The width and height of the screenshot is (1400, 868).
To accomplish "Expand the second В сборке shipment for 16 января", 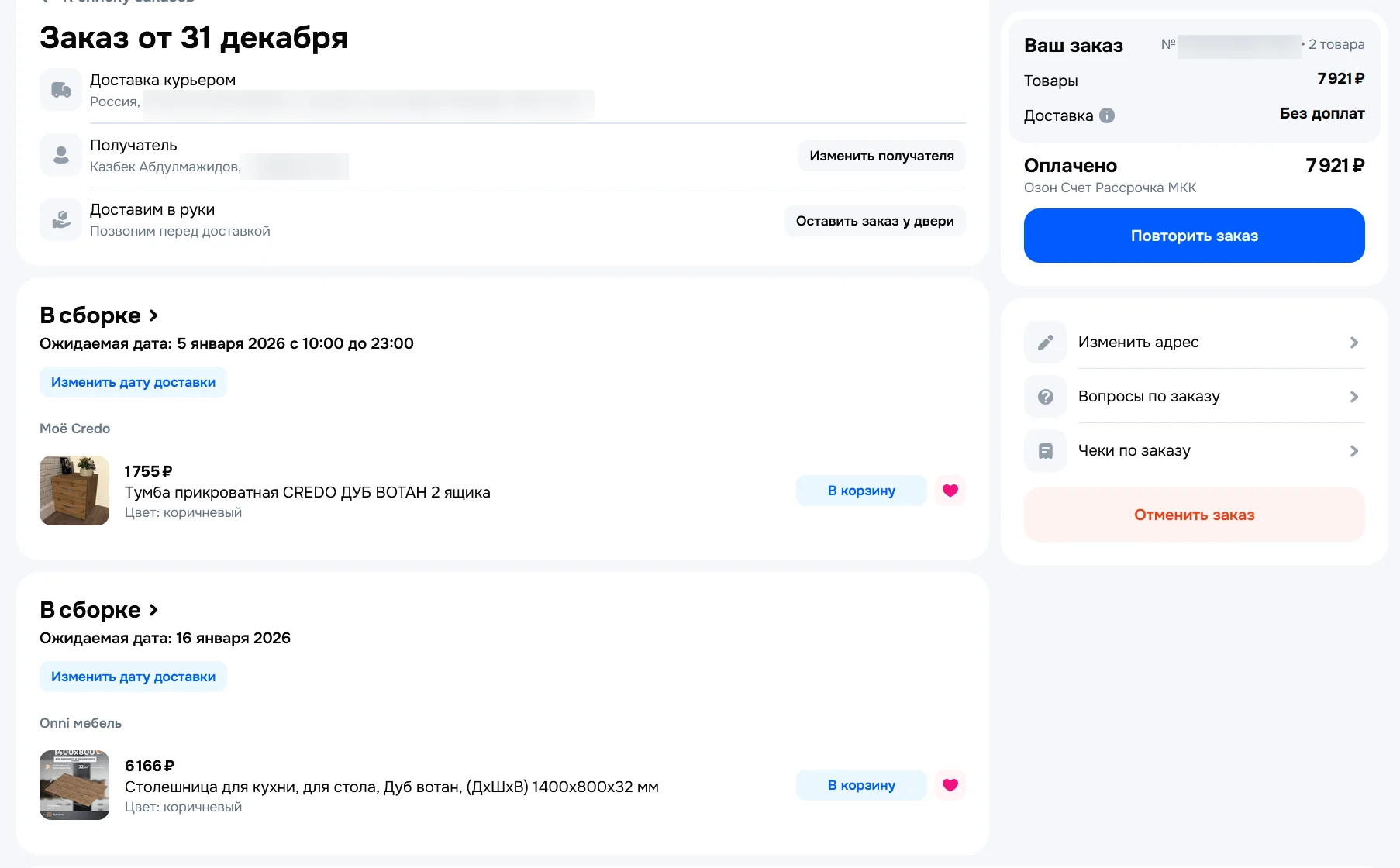I will coord(99,610).
